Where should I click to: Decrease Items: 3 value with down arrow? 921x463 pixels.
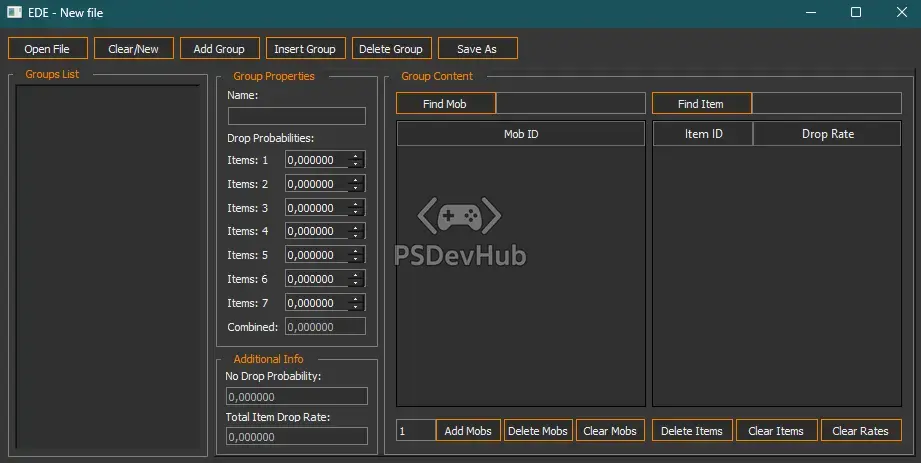pyautogui.click(x=356, y=212)
